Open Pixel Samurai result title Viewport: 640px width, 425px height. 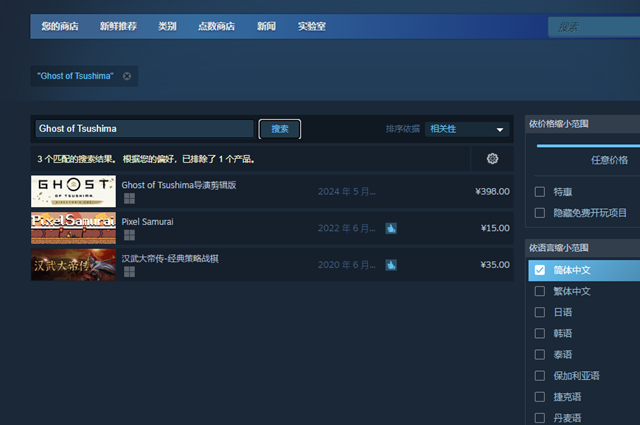tap(147, 222)
